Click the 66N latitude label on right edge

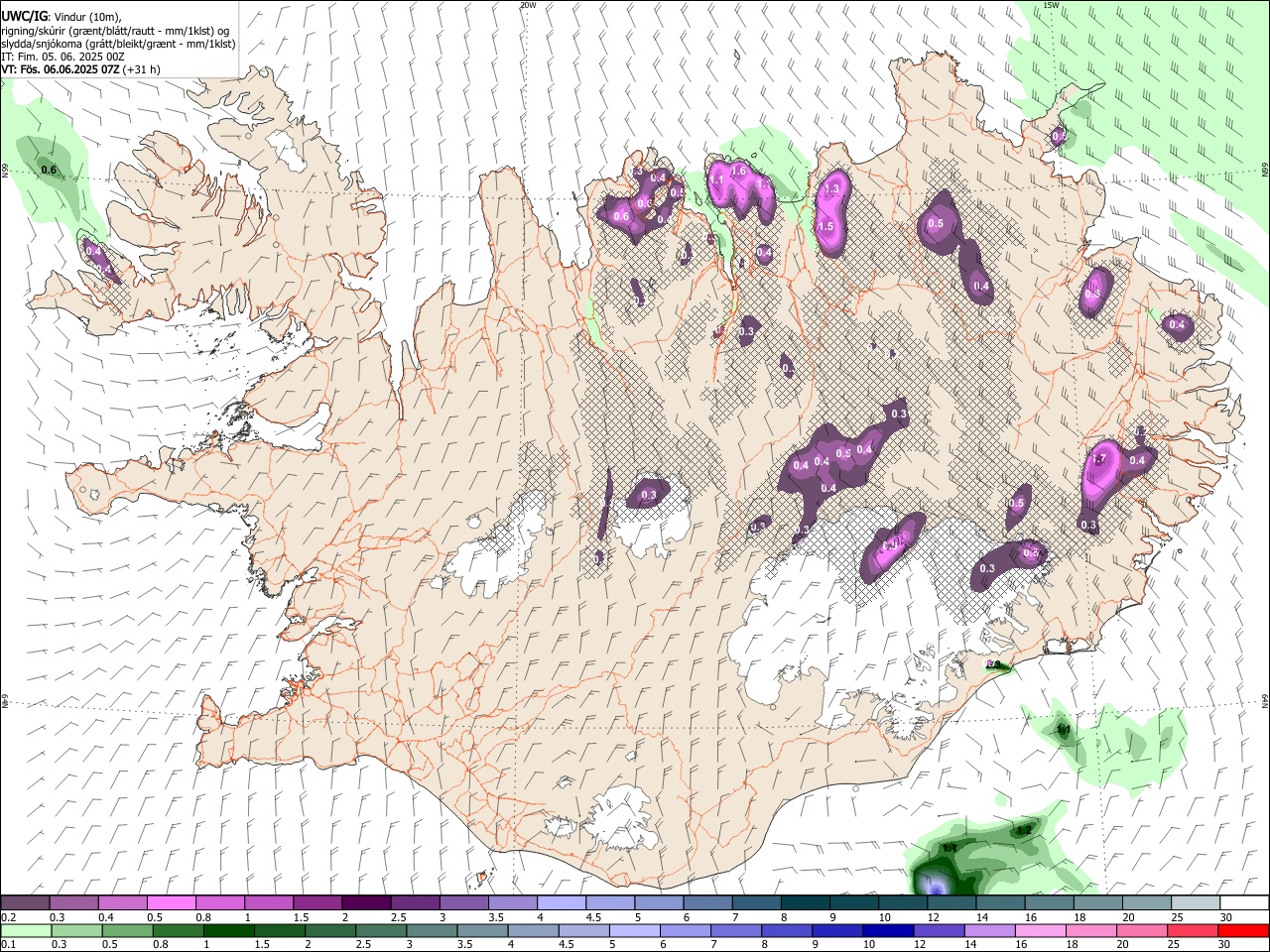tap(1265, 172)
